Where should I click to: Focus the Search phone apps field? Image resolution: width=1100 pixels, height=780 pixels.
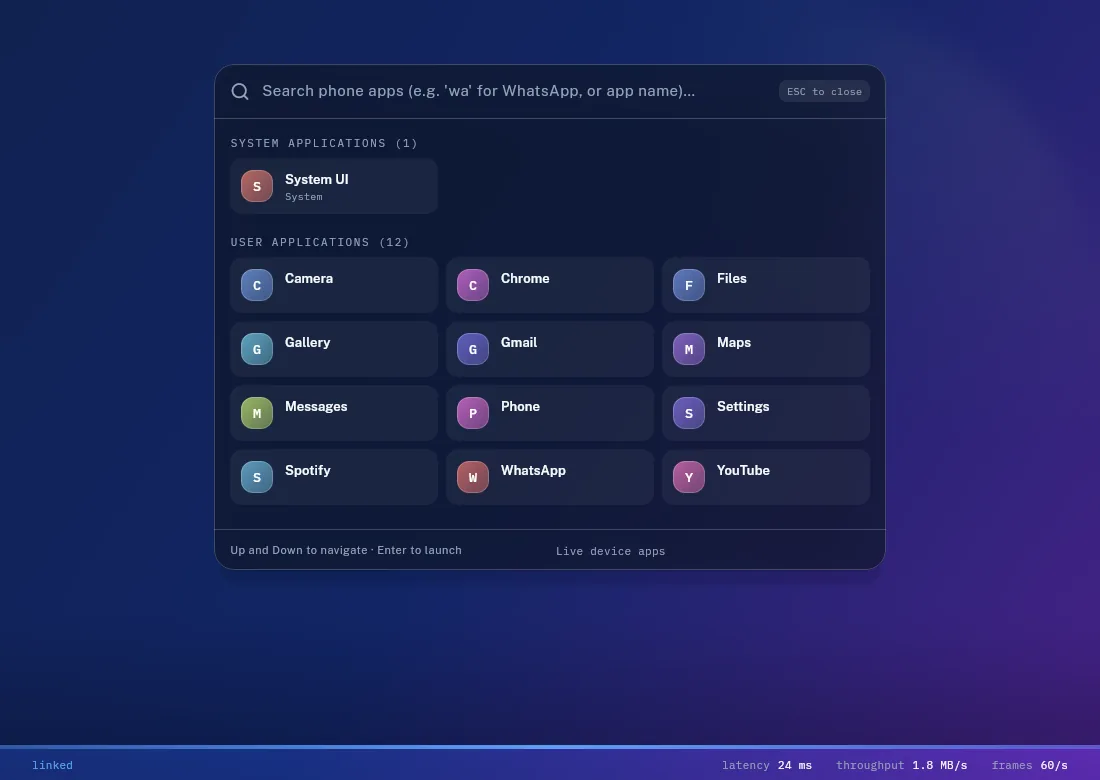pyautogui.click(x=514, y=91)
